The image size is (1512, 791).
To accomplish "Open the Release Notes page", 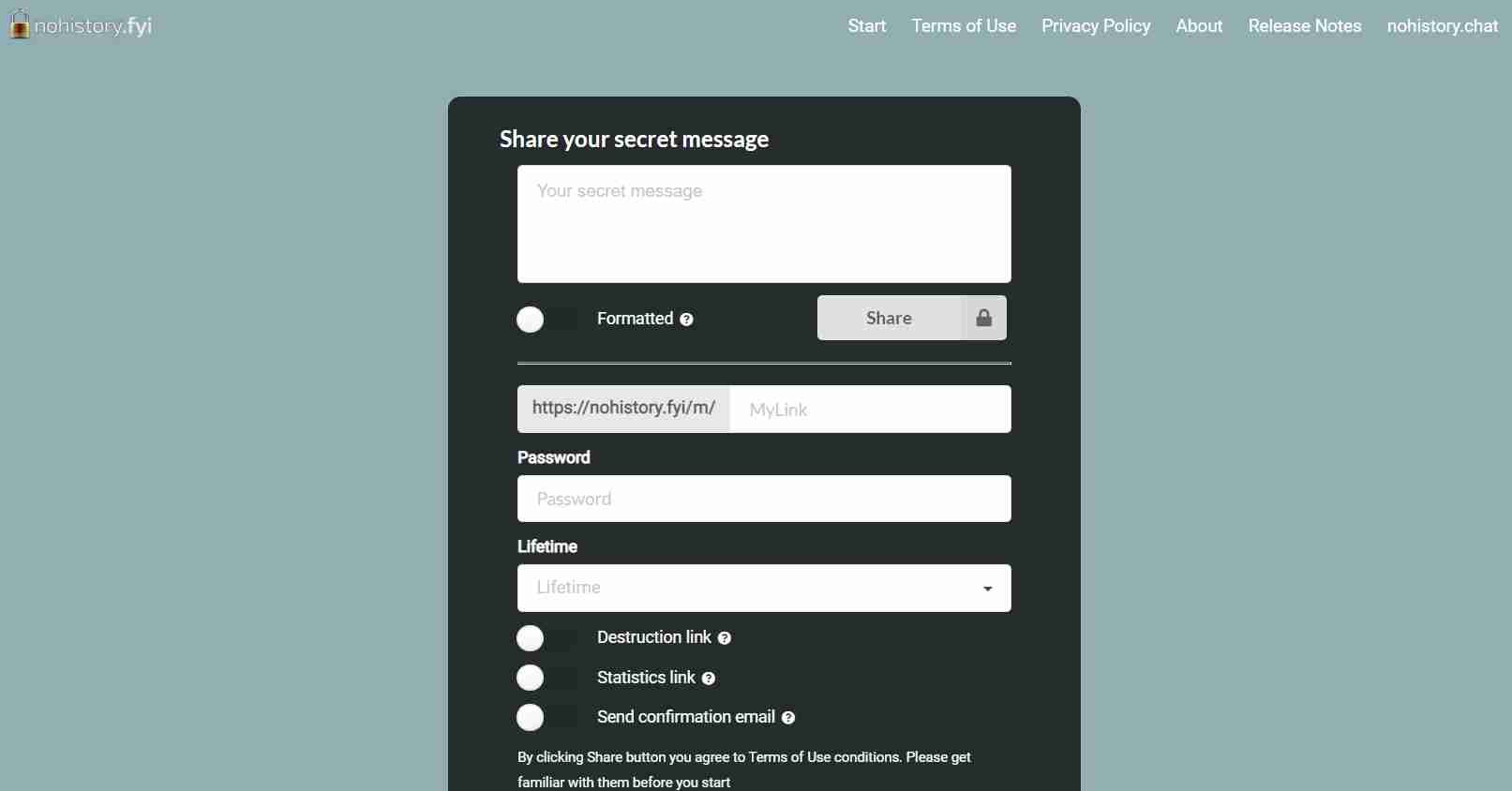I will pyautogui.click(x=1305, y=26).
